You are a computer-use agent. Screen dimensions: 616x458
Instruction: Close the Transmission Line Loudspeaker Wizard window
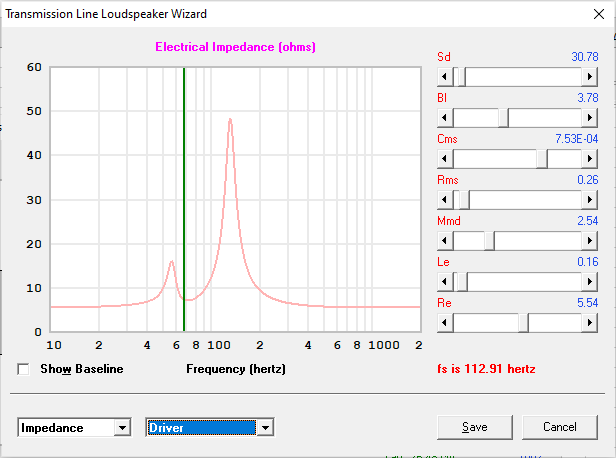(x=599, y=14)
